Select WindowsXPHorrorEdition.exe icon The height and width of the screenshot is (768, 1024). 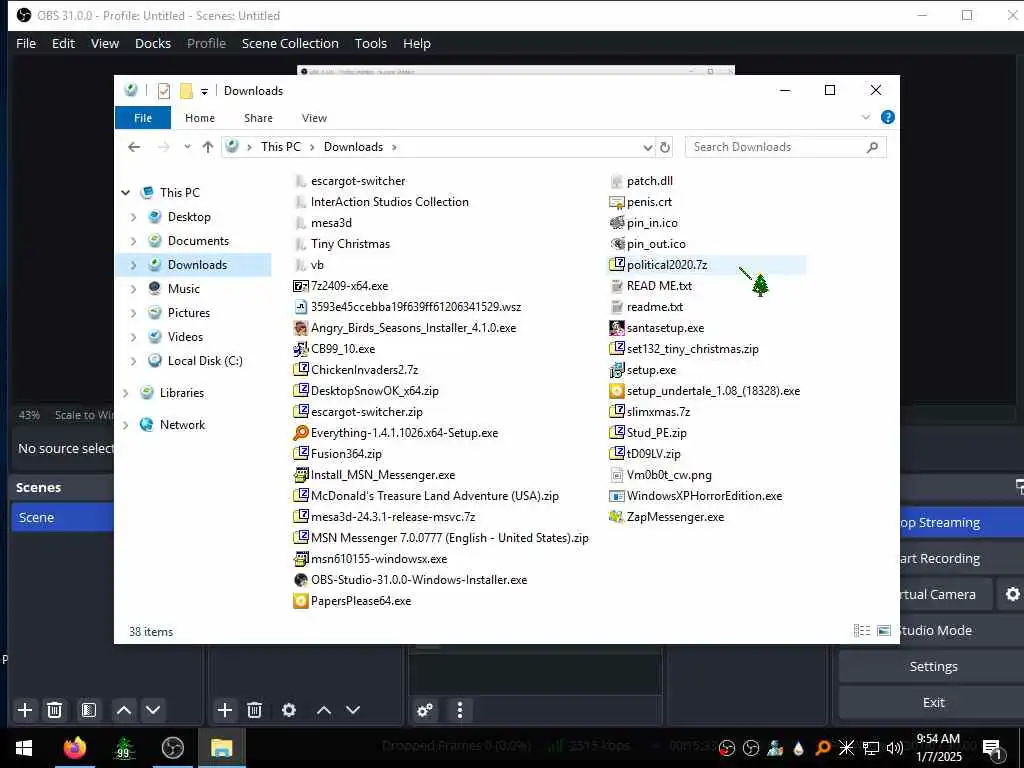pos(616,496)
